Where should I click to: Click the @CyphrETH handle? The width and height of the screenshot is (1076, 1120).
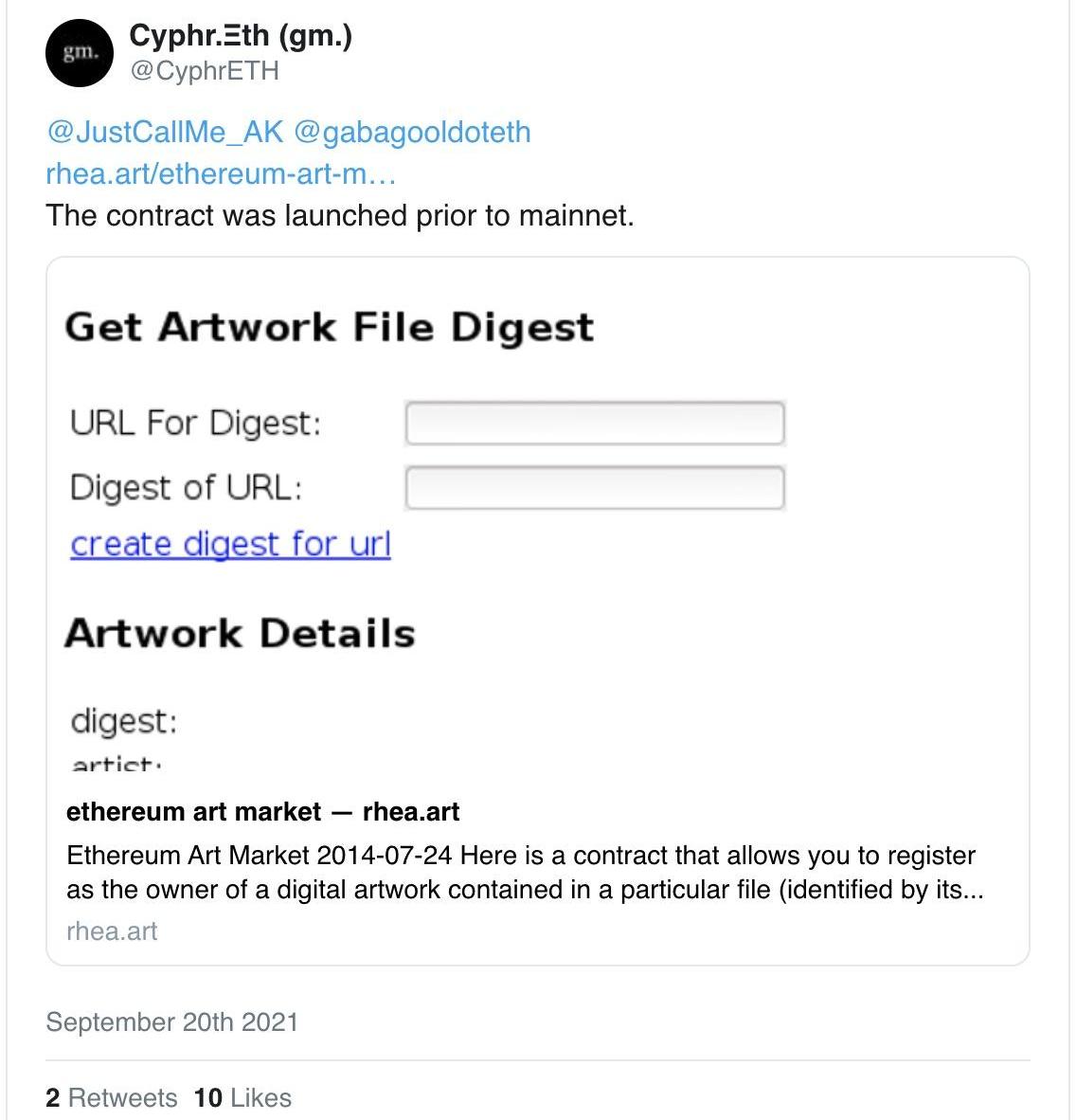[x=204, y=71]
